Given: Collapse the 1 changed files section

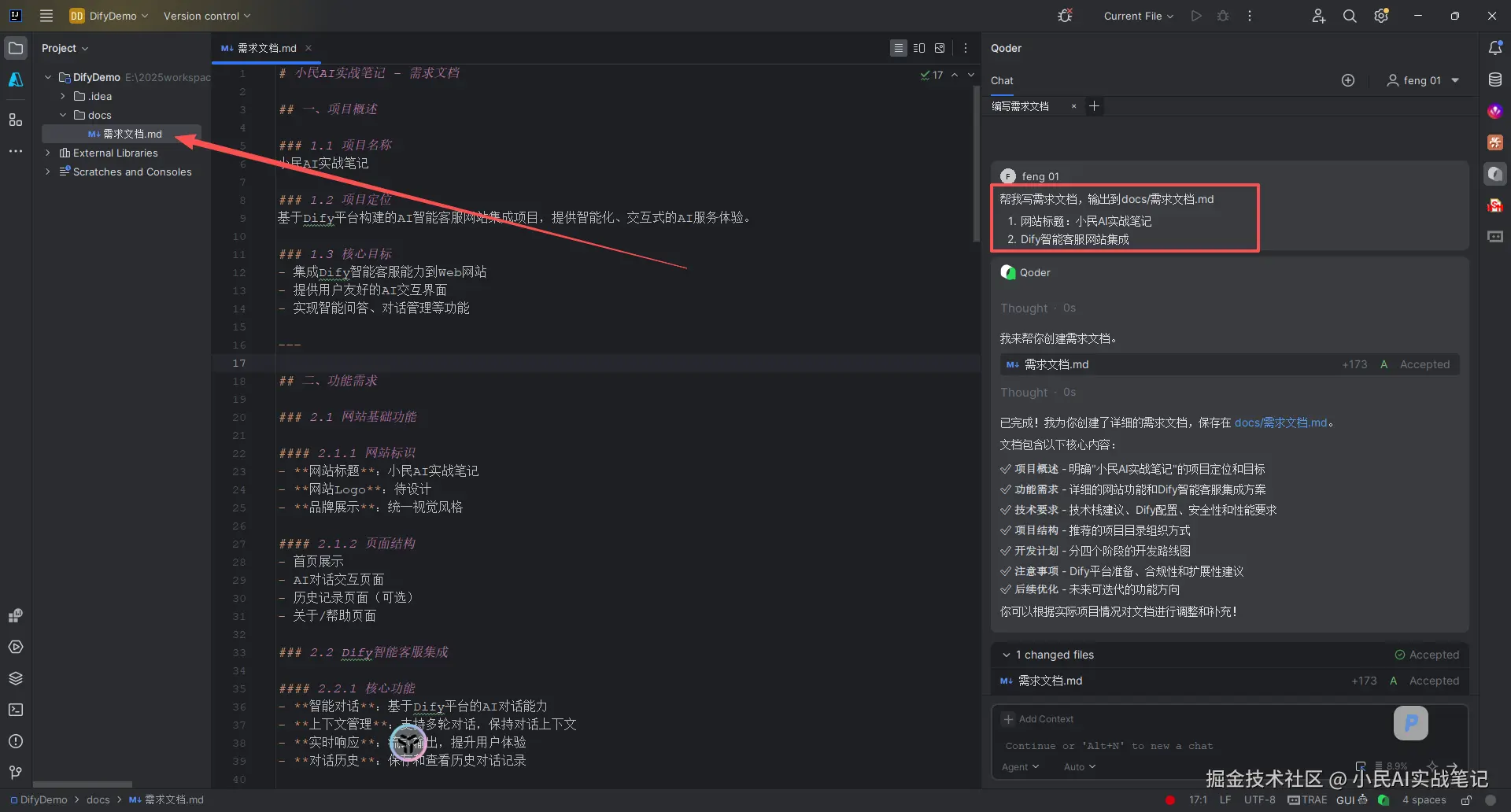Looking at the screenshot, I should click(1006, 655).
